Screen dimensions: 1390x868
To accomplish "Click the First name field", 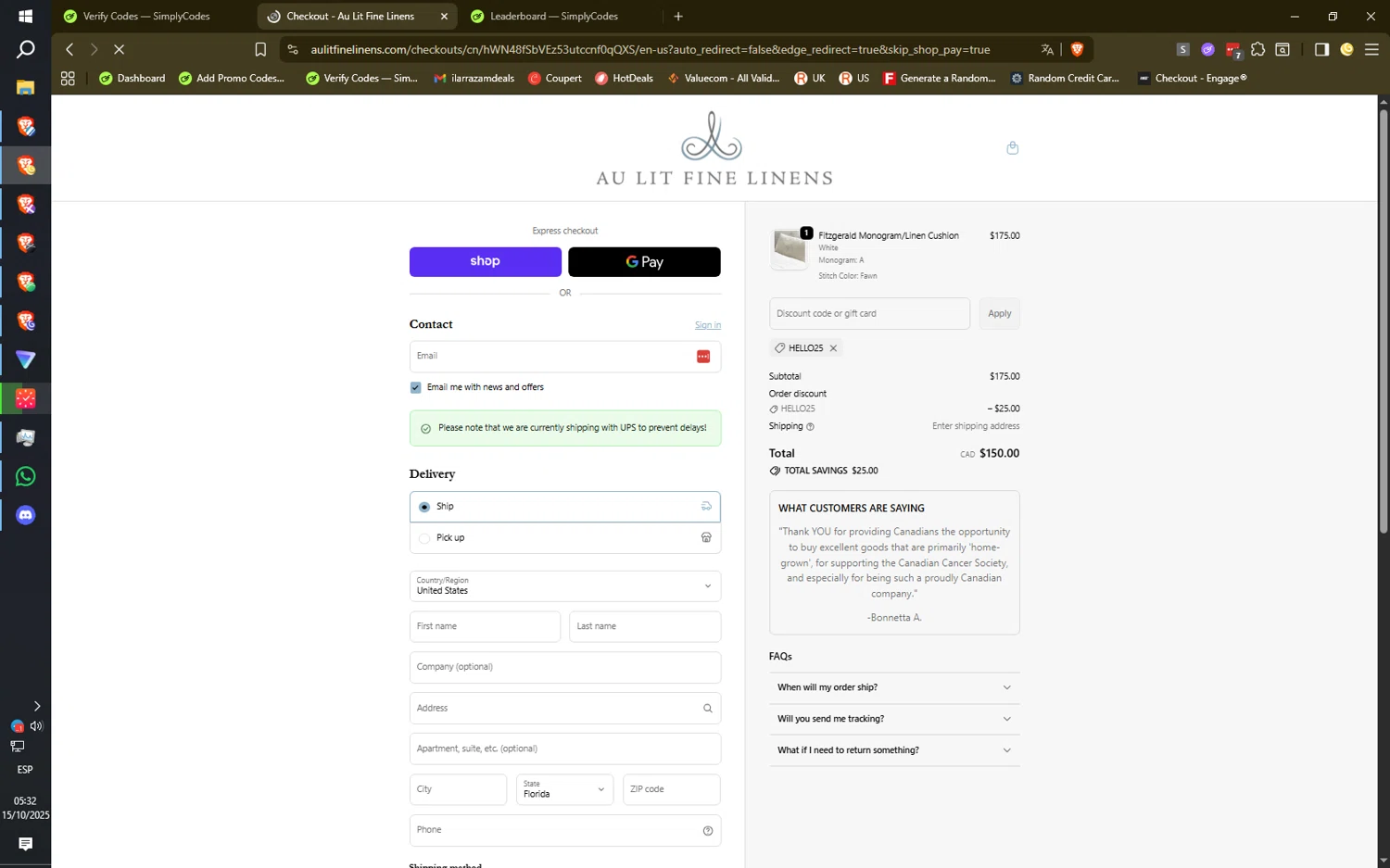I will pos(485,627).
